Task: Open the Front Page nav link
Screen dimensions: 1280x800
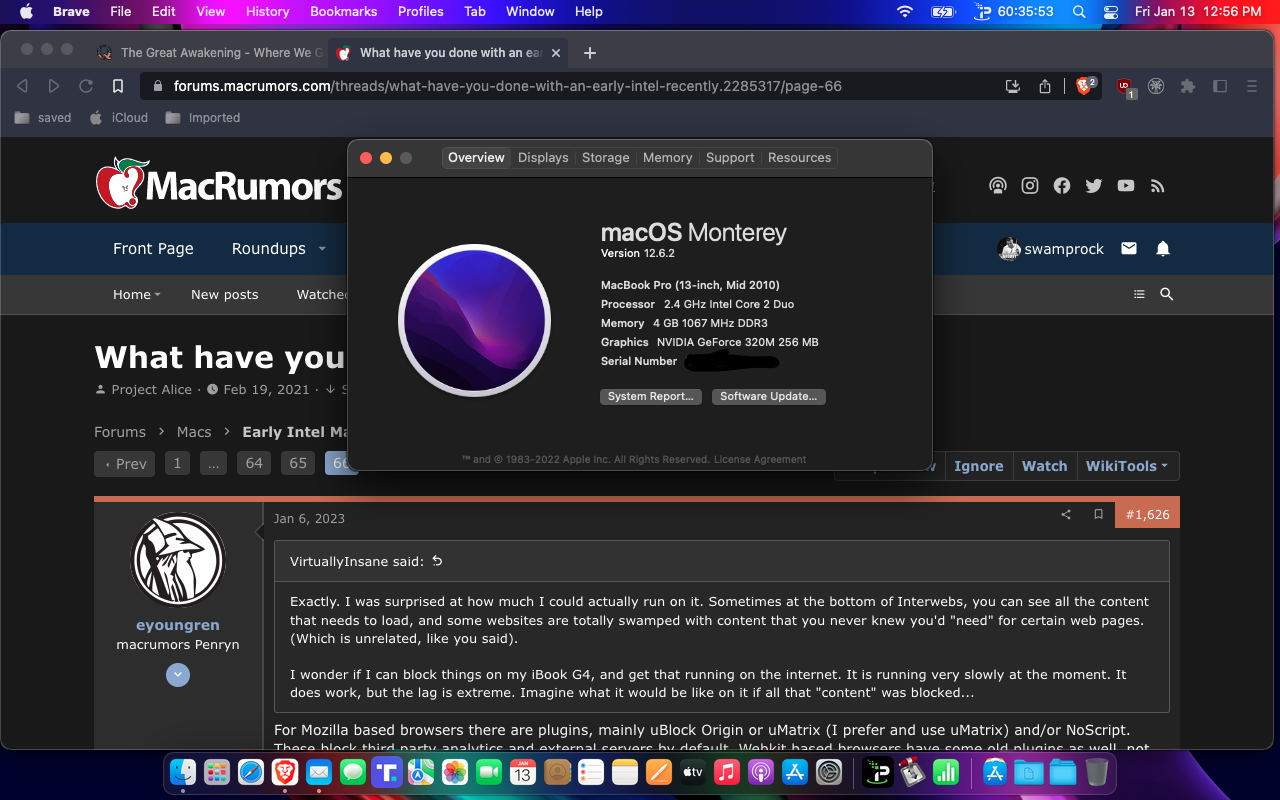Action: tap(153, 249)
